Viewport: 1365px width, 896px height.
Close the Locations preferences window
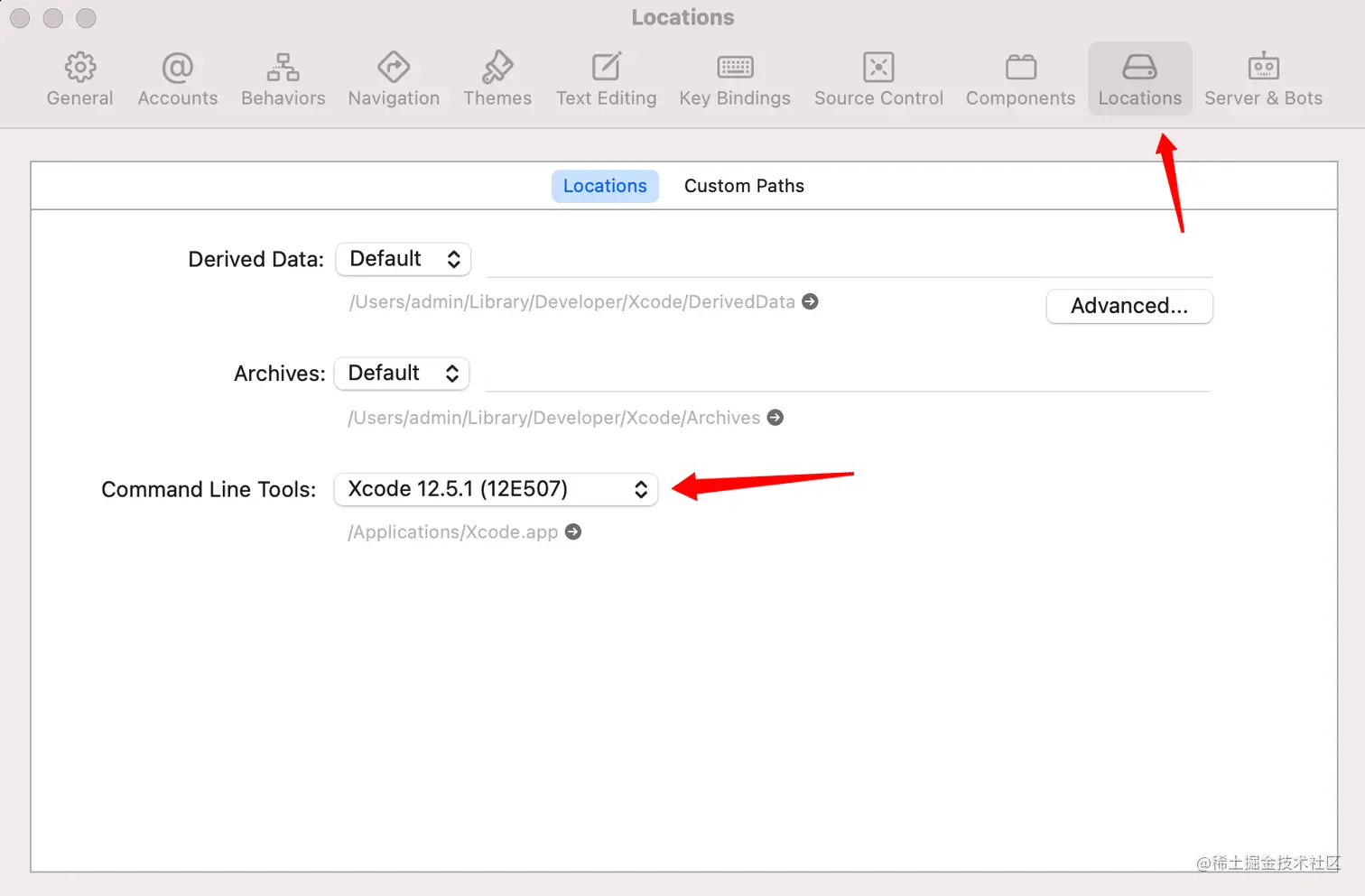coord(20,18)
